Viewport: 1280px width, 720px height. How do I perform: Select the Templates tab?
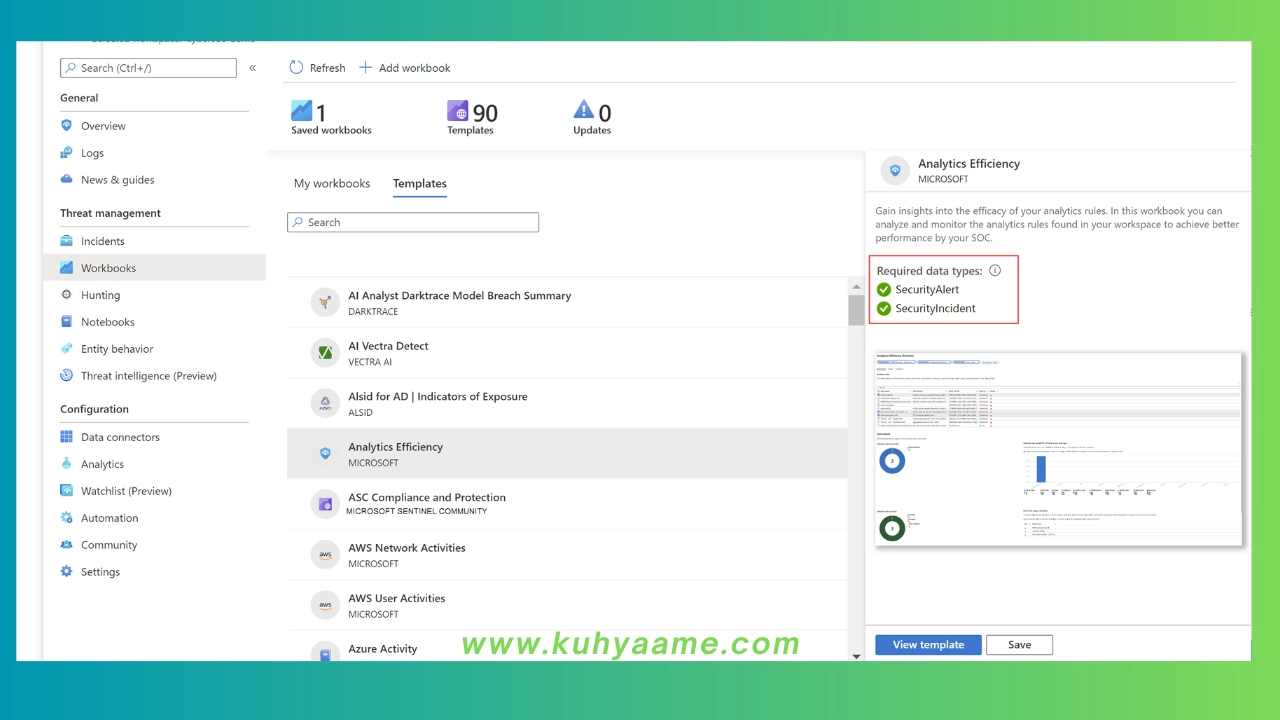point(420,184)
